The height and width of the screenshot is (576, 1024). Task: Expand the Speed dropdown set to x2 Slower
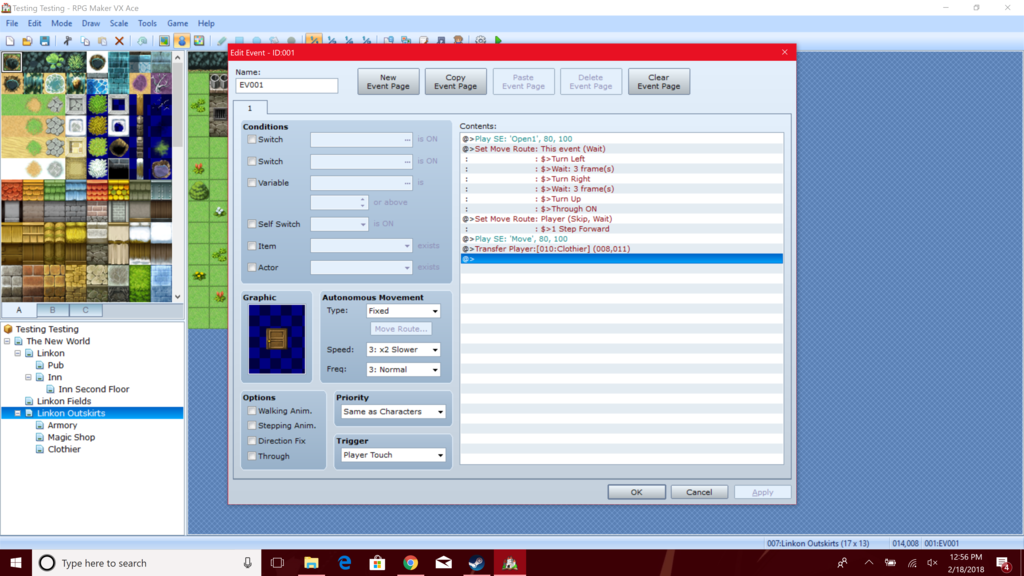[x=403, y=350]
